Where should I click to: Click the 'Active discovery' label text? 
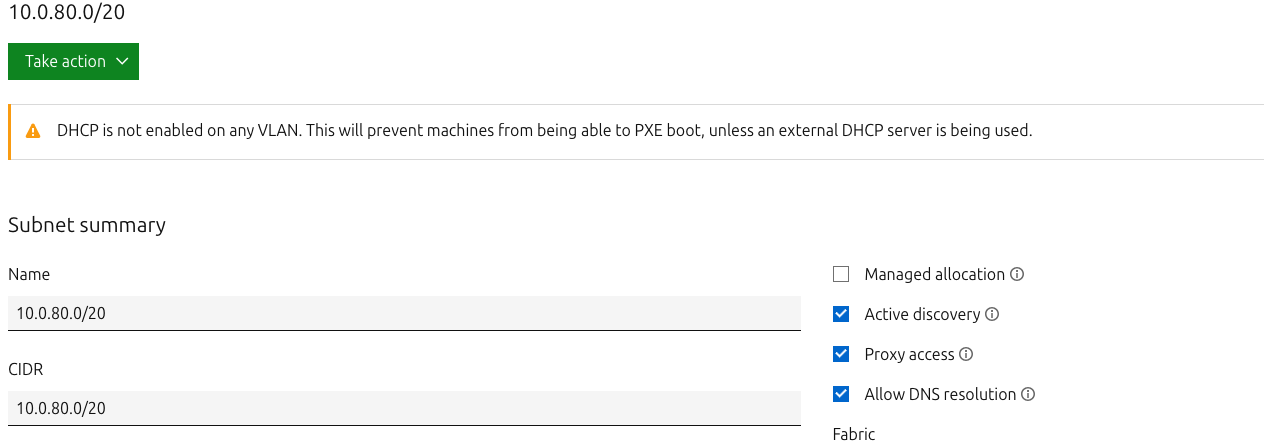pyautogui.click(x=922, y=314)
